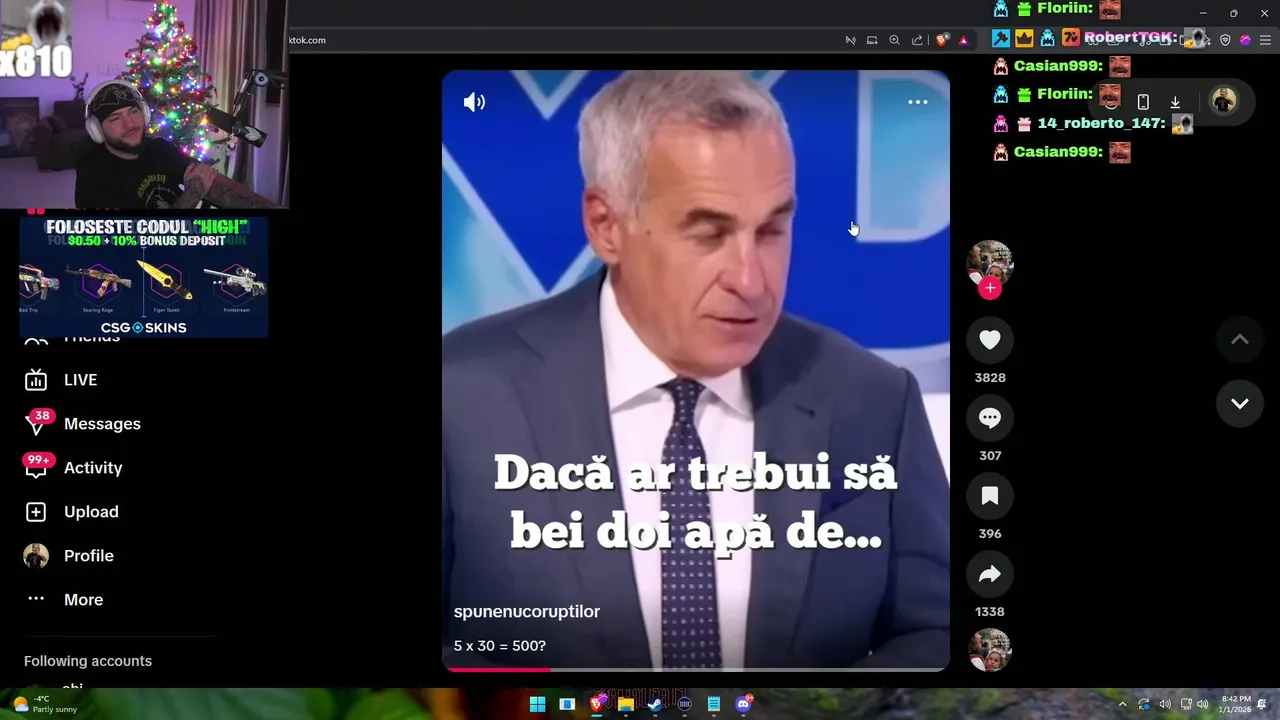
Task: Click the install app icon in address bar
Action: point(872,40)
